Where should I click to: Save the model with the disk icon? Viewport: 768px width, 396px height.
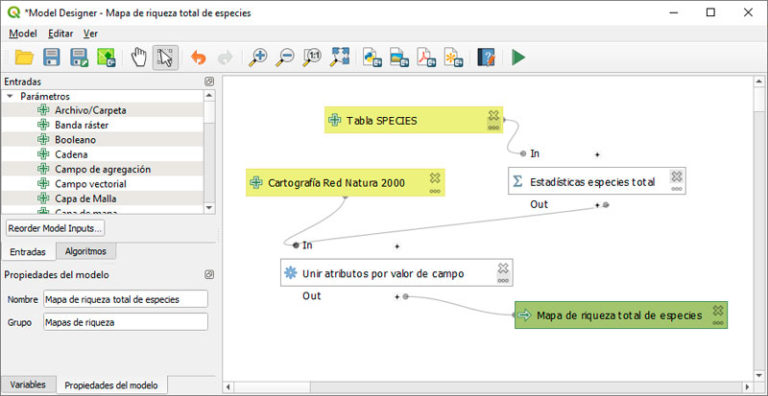tap(51, 58)
